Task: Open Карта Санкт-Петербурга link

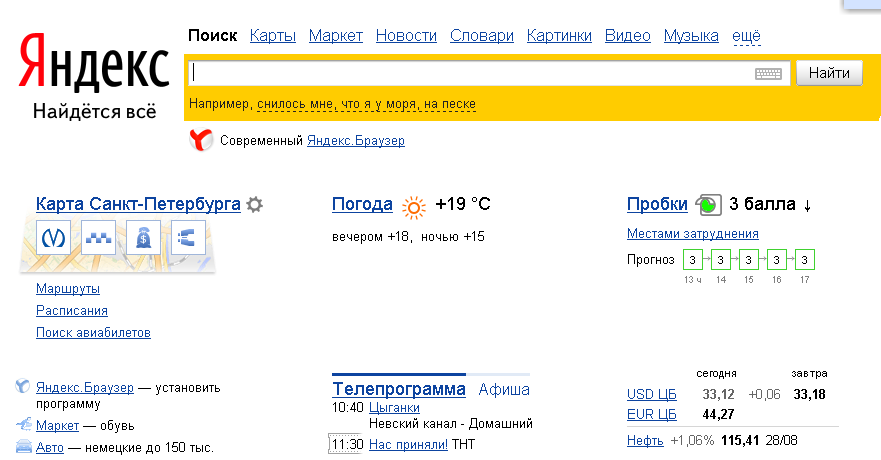Action: [x=138, y=204]
